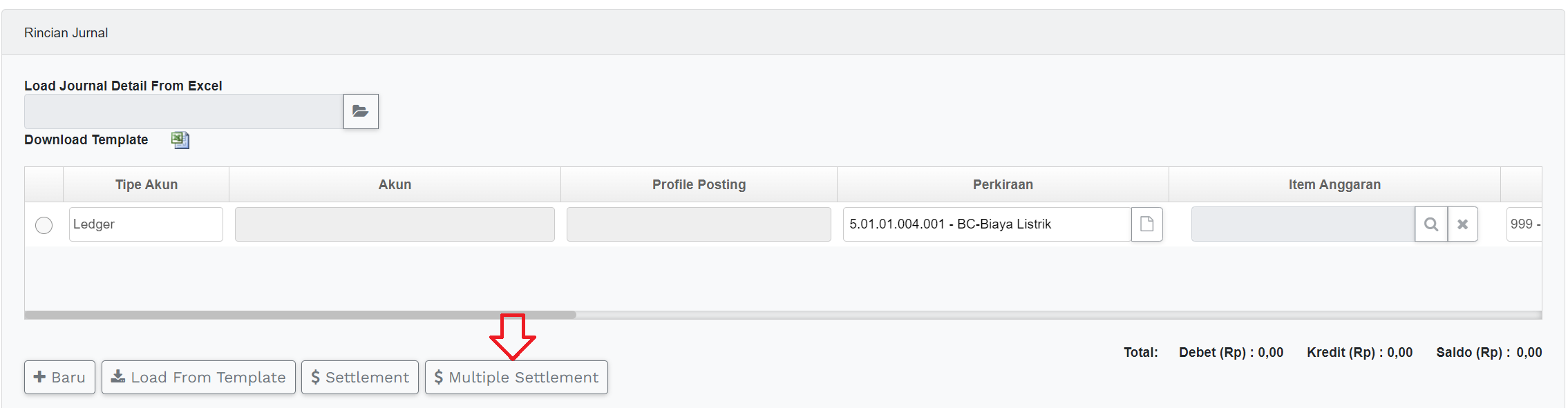Click the Profile Posting input field
This screenshot has width=1568, height=408.
coord(699,224)
